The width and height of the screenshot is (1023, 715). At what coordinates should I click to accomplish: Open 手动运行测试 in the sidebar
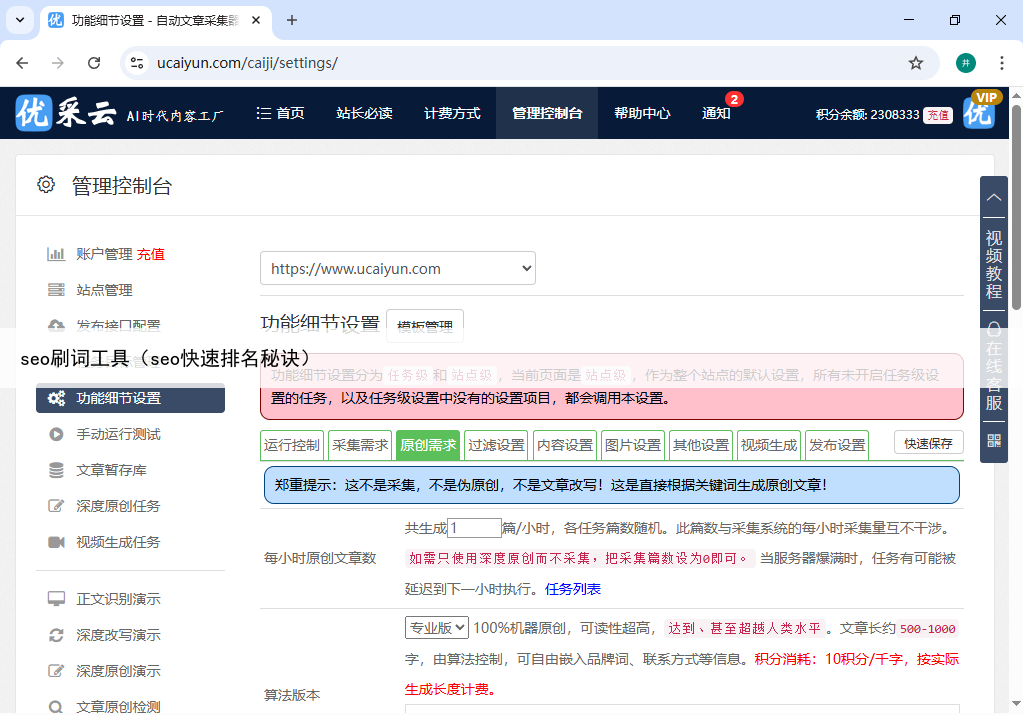[118, 434]
